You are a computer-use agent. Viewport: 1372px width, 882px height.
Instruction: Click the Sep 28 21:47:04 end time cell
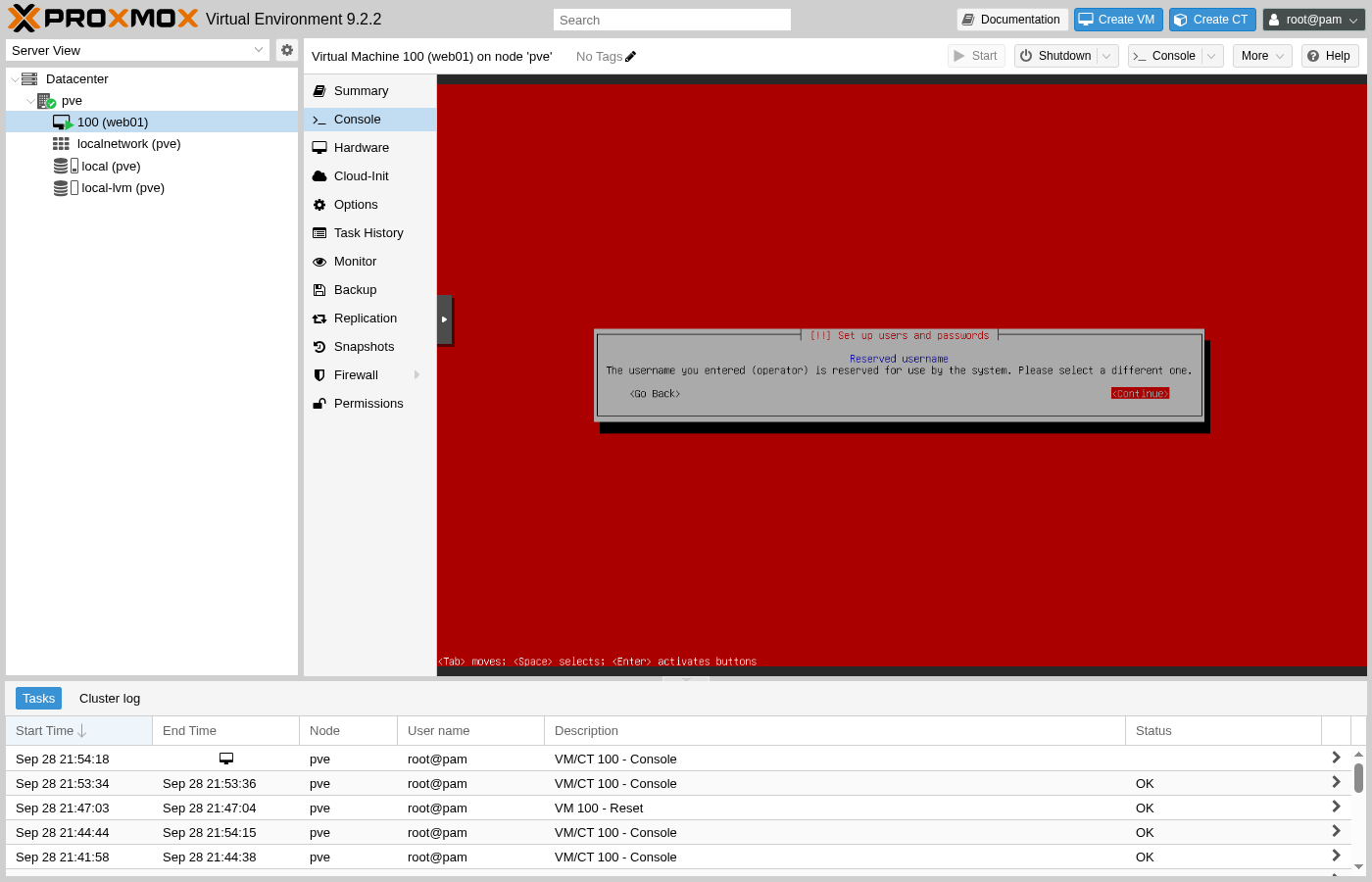[x=226, y=808]
